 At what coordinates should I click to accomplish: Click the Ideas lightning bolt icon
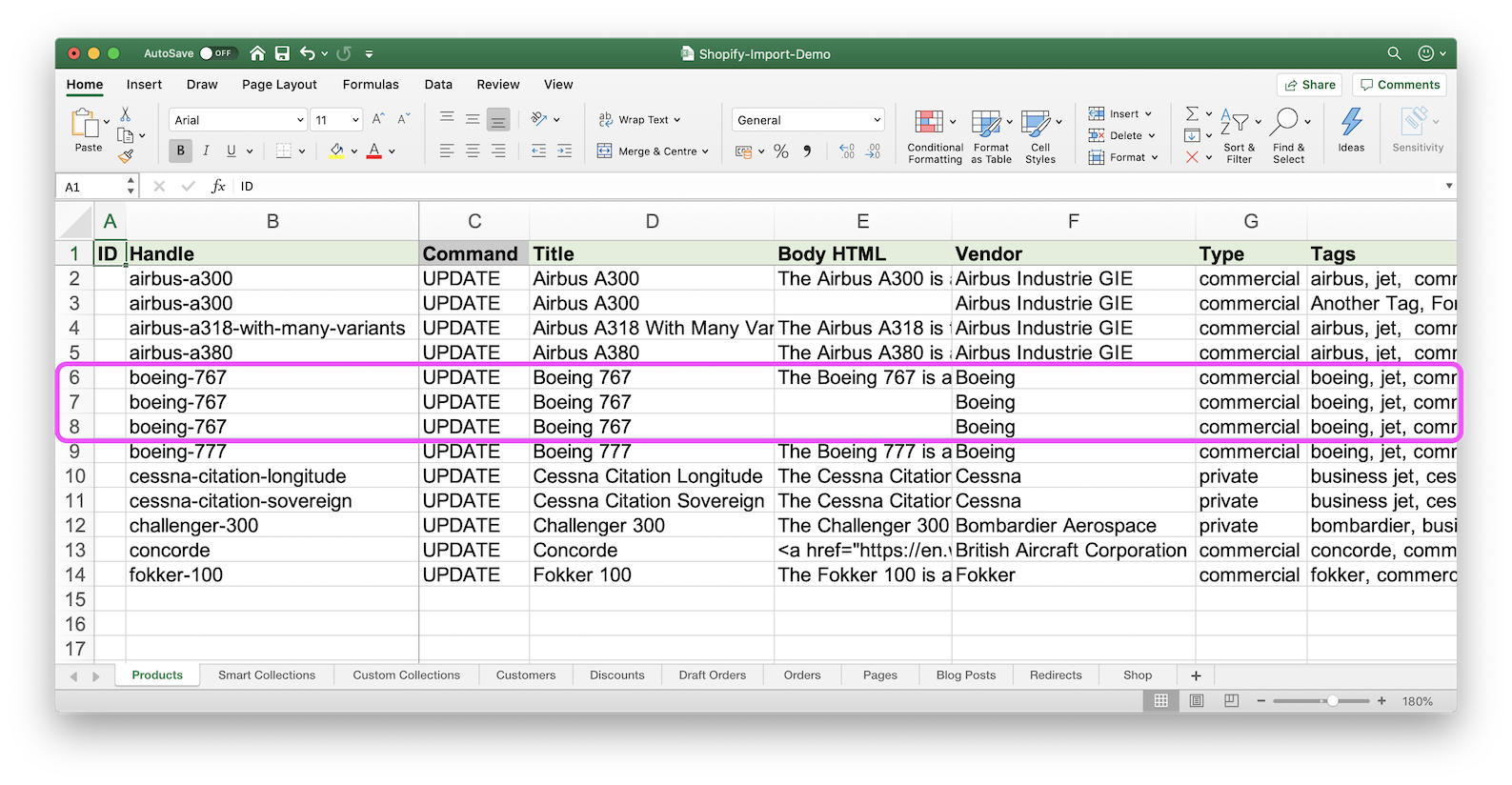tap(1350, 129)
